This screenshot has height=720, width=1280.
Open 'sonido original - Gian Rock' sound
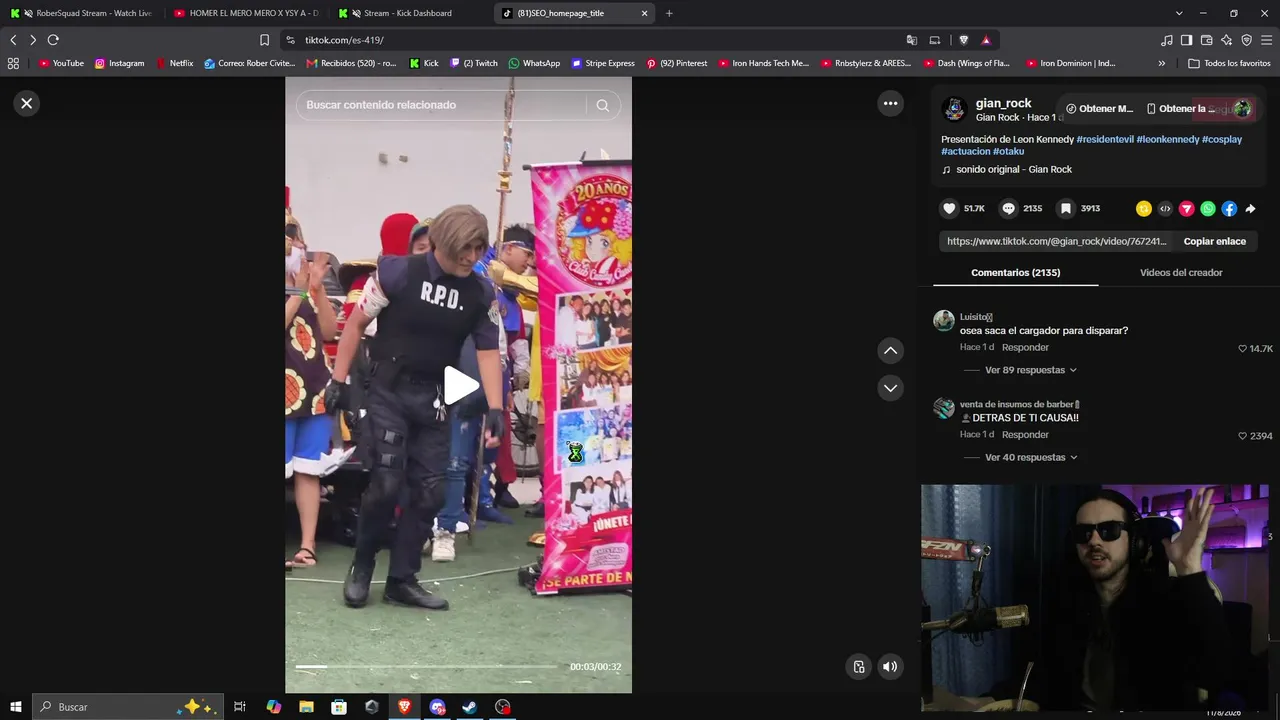[x=1013, y=169]
